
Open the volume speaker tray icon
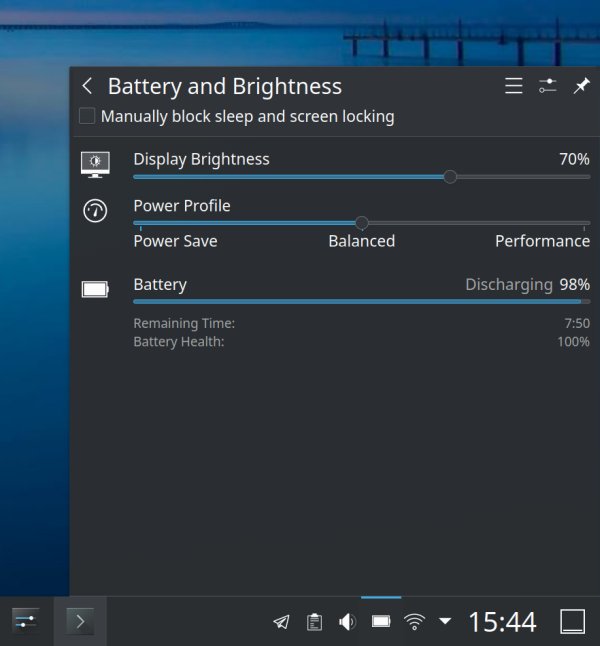(x=347, y=622)
